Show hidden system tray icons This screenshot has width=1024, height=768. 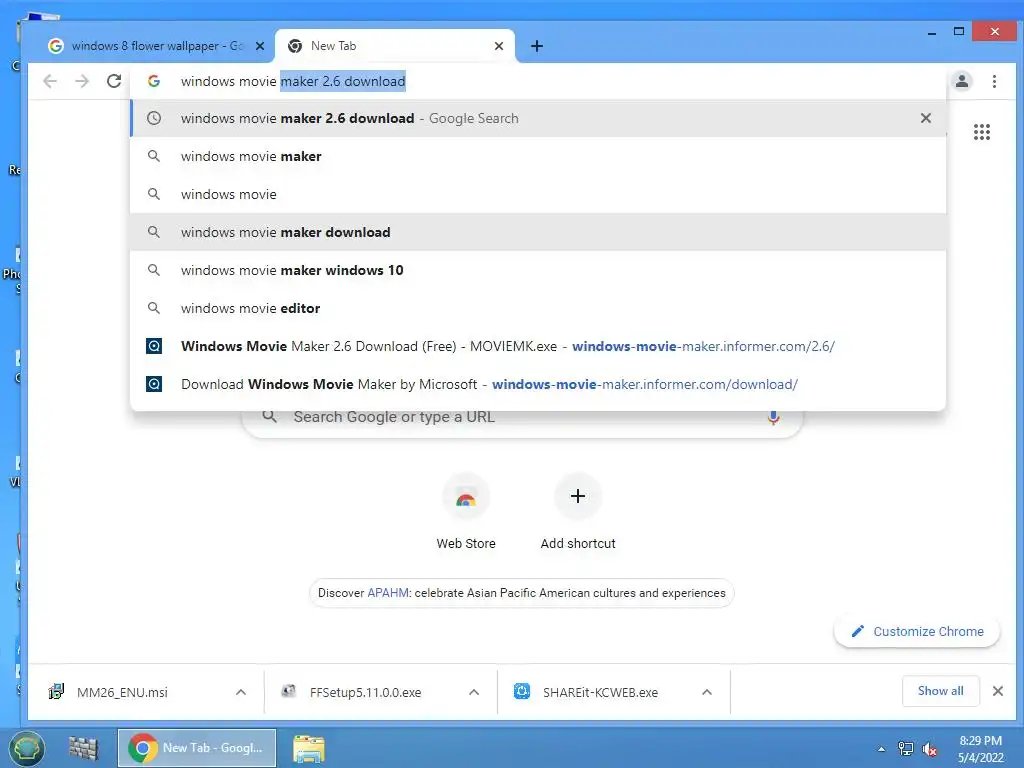(x=882, y=749)
